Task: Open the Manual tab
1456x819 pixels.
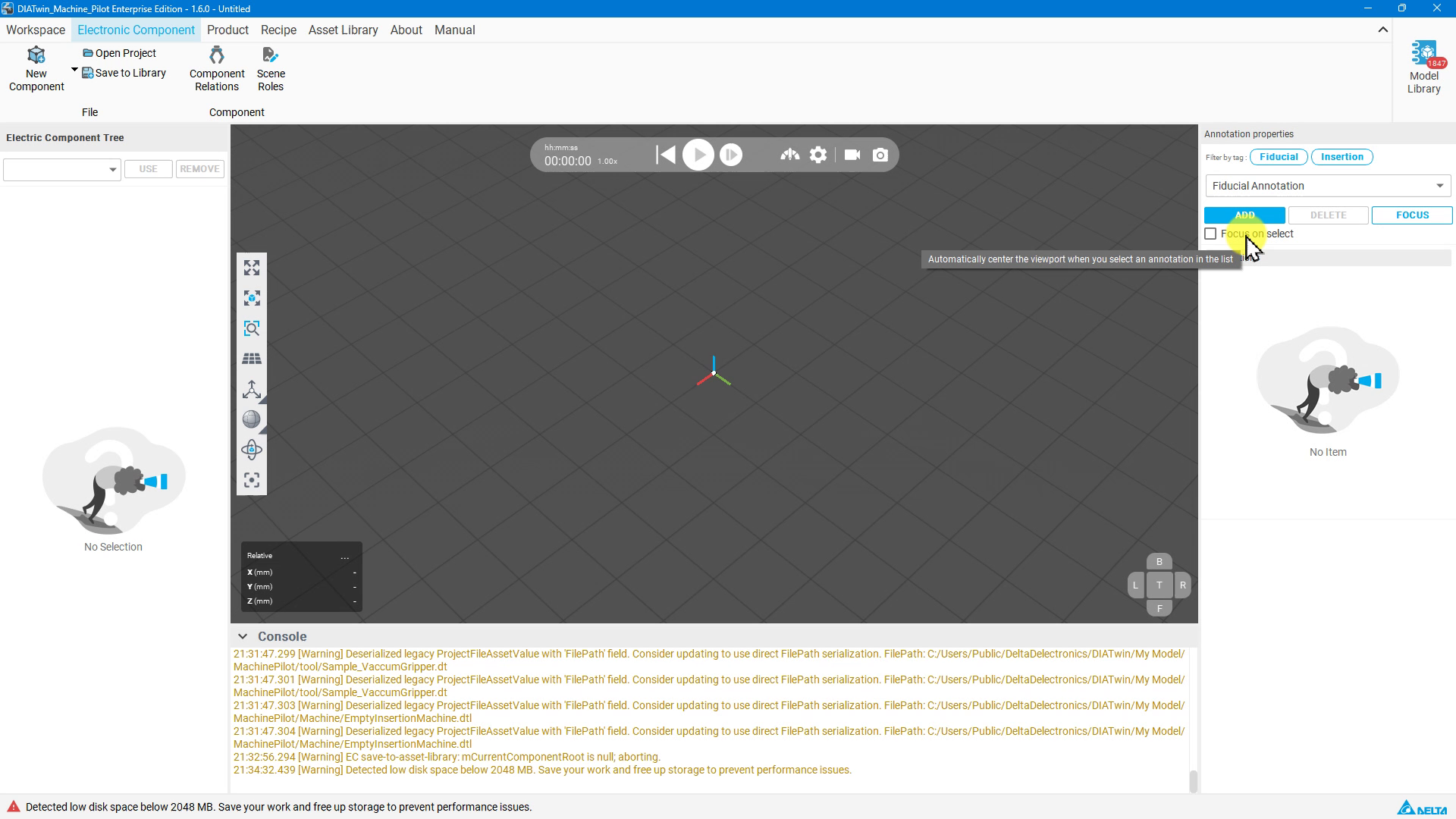Action: [455, 30]
